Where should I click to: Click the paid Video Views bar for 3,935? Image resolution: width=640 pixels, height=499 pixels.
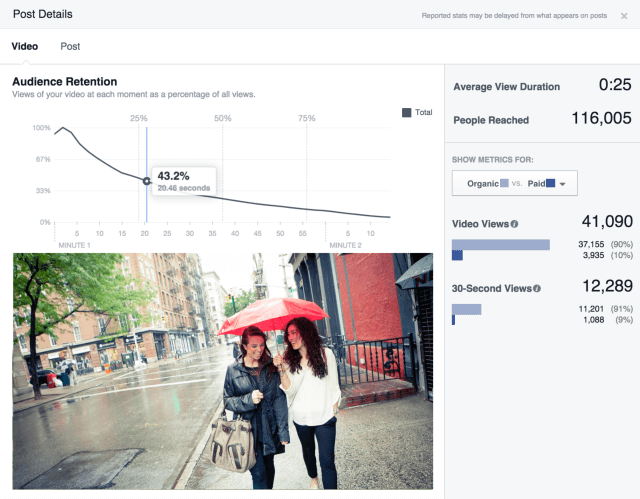pos(457,255)
